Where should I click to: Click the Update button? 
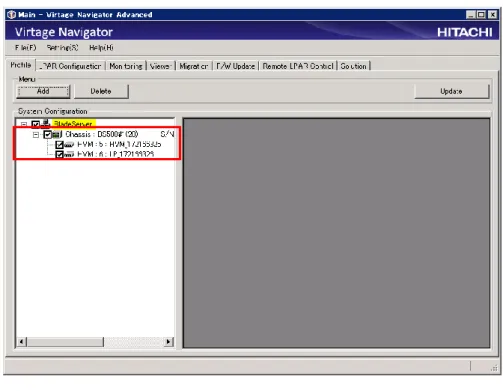(451, 91)
